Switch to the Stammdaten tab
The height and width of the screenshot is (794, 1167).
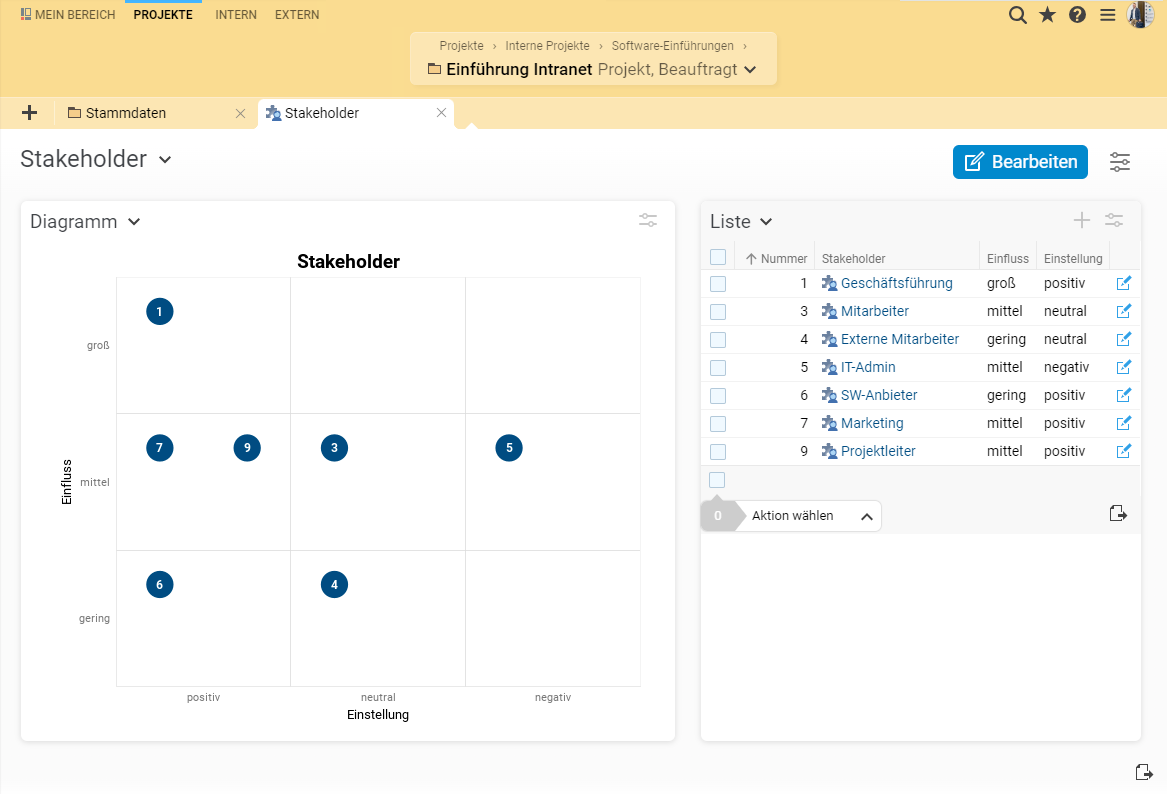click(126, 113)
